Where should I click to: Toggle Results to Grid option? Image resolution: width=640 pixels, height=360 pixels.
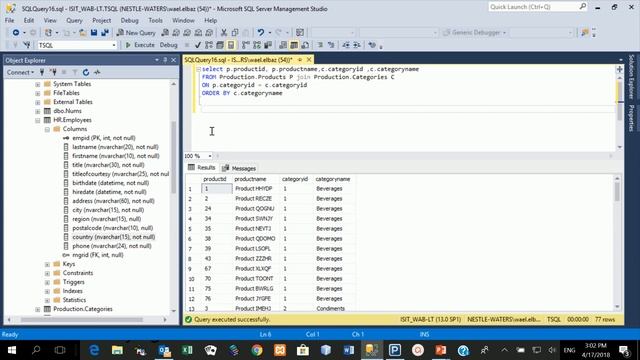tap(294, 45)
